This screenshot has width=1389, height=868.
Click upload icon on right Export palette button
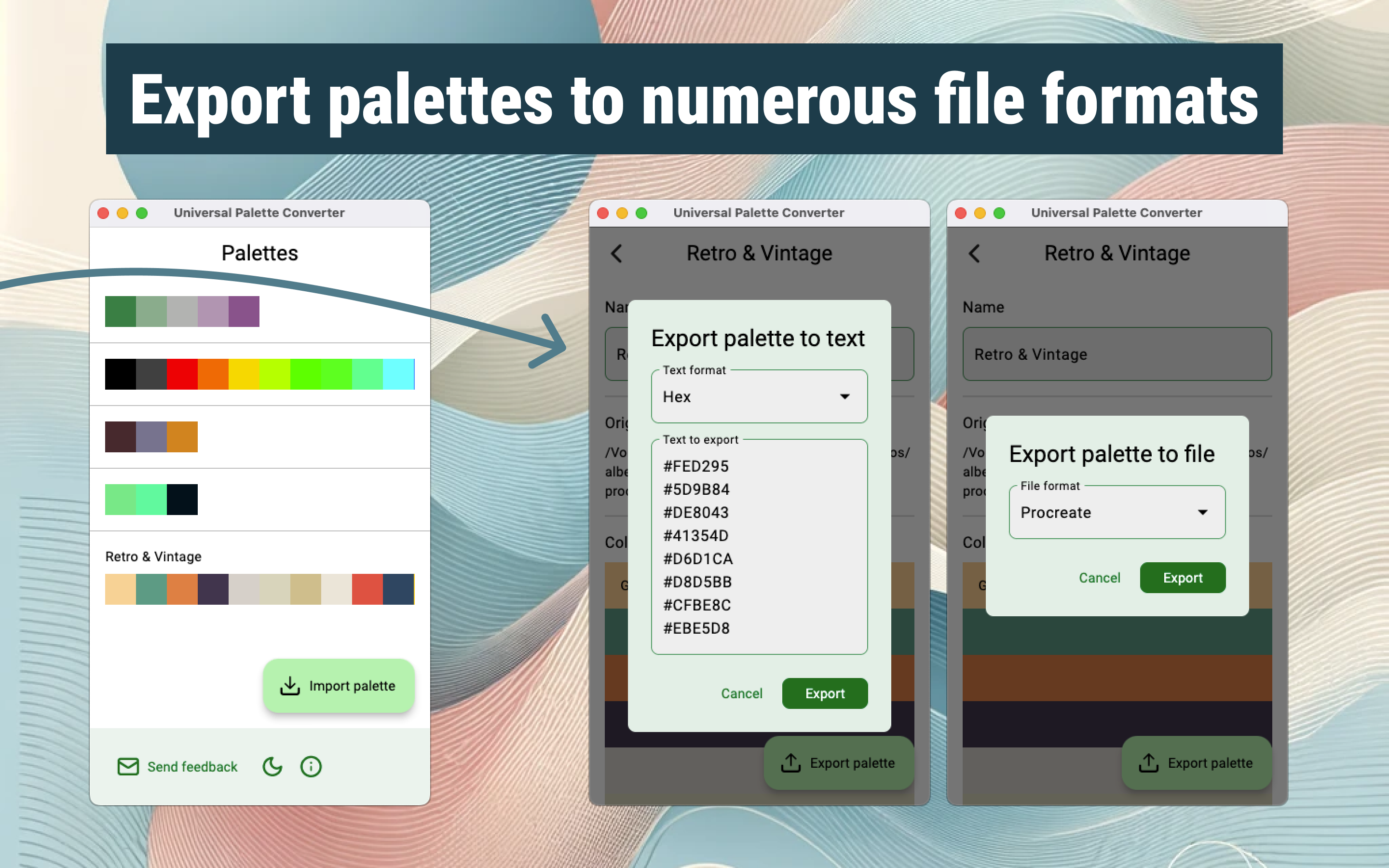[x=1148, y=763]
